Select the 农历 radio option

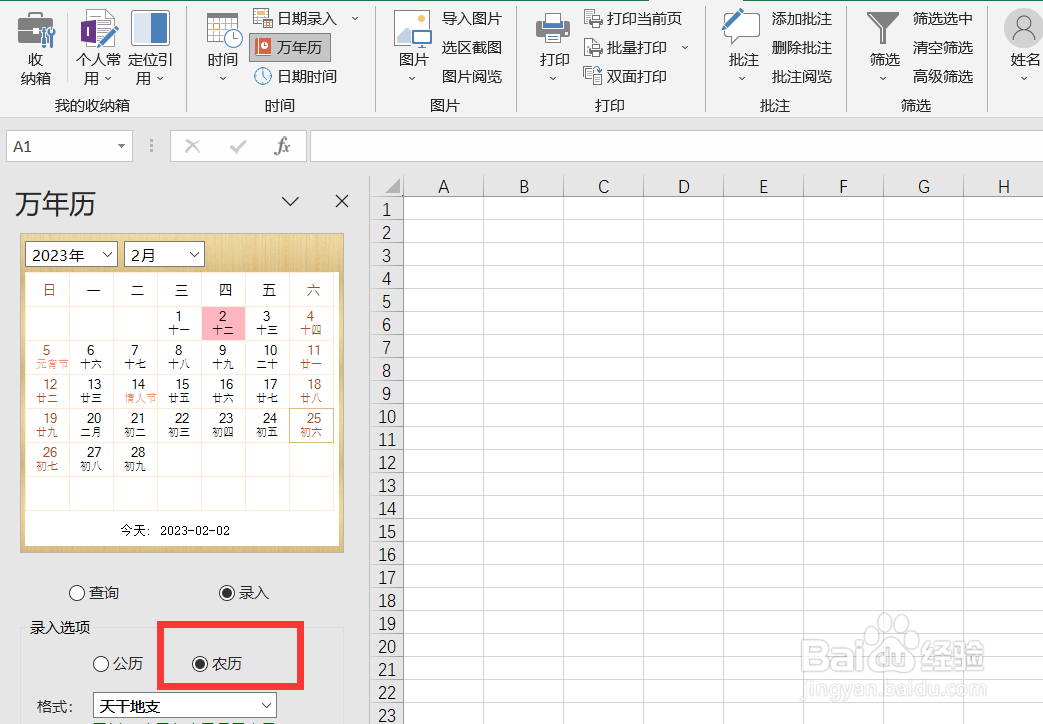click(x=200, y=663)
